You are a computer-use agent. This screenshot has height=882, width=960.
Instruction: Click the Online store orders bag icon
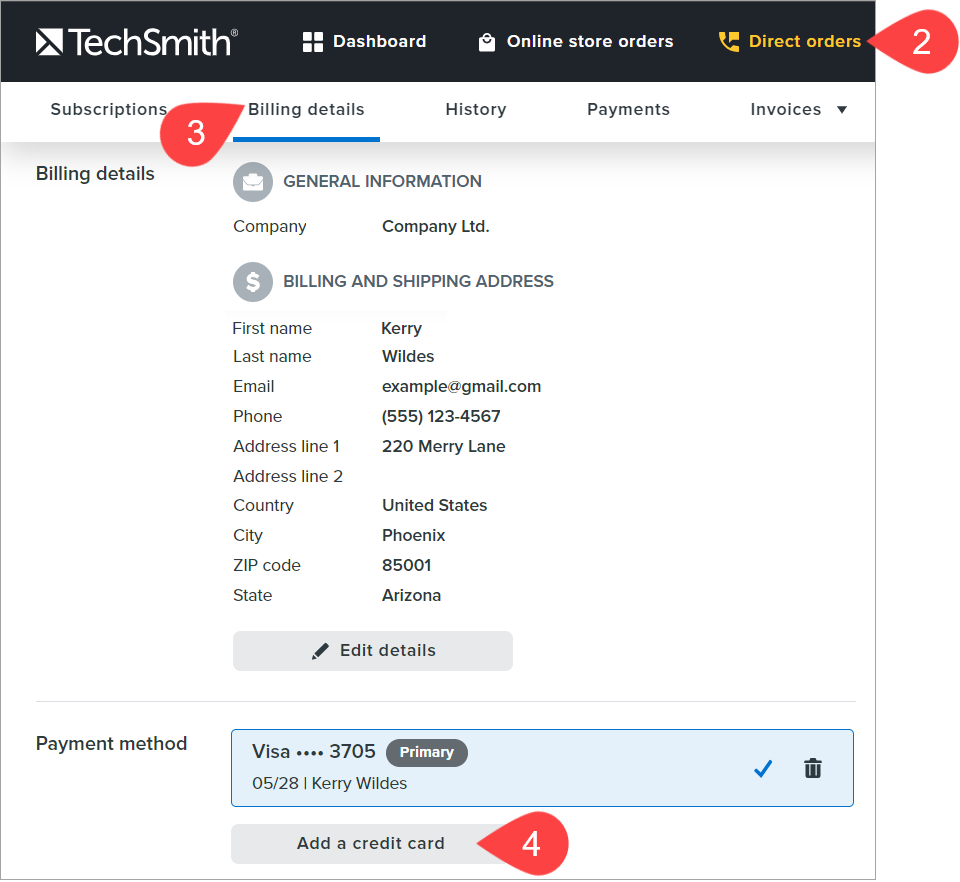point(487,42)
